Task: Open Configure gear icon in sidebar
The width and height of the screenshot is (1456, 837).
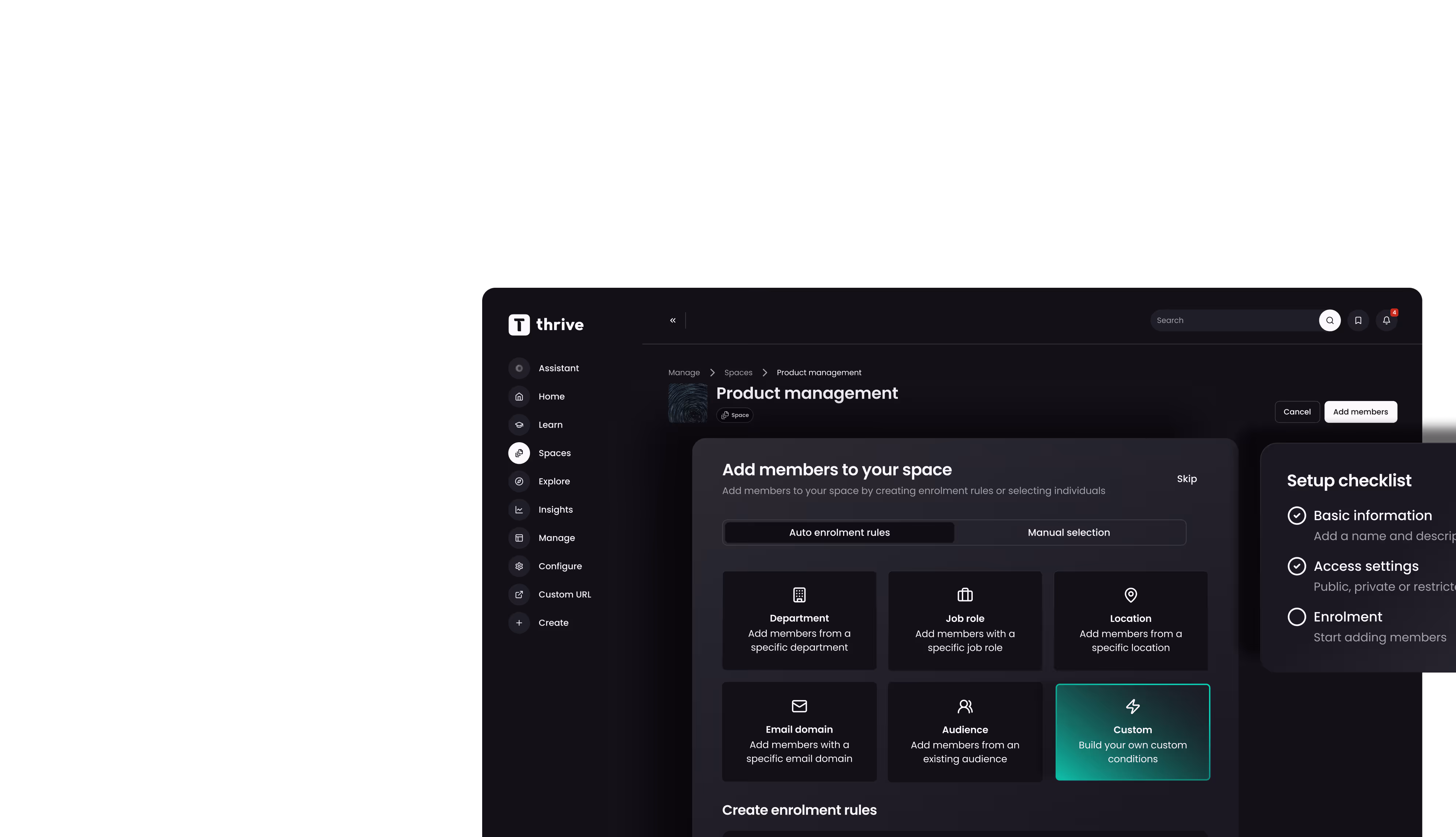Action: [x=519, y=566]
